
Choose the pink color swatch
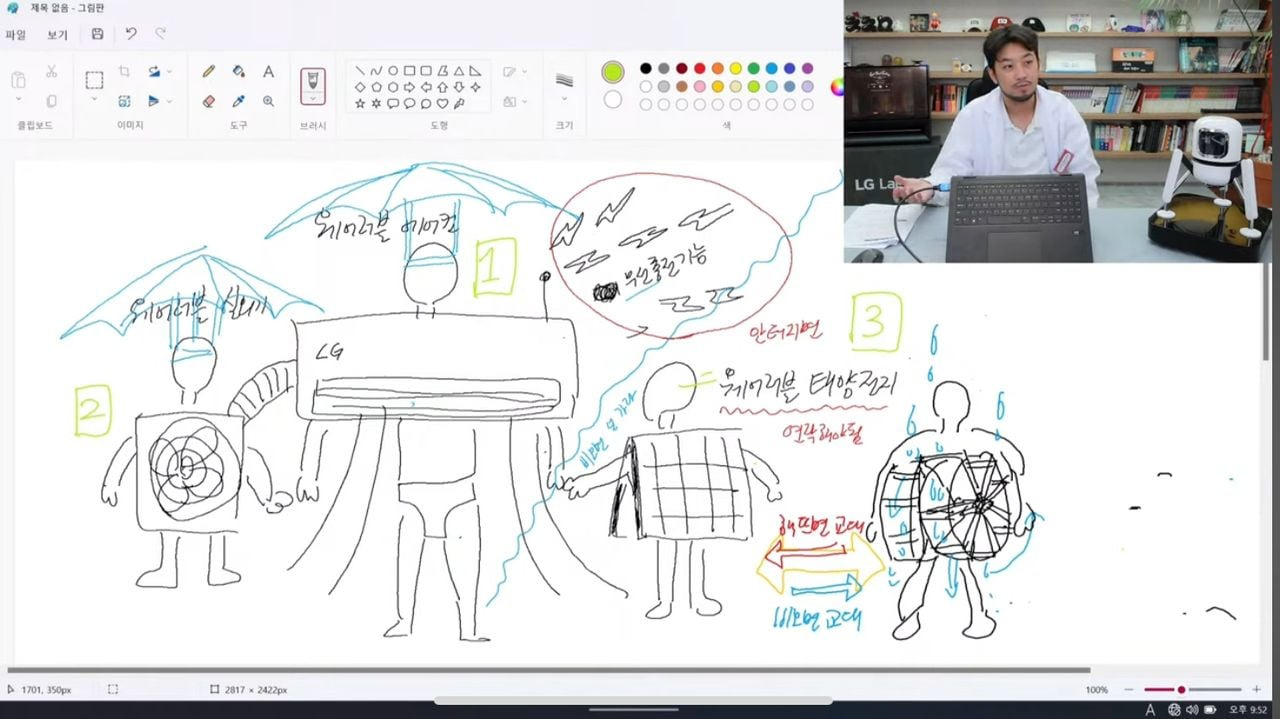700,86
